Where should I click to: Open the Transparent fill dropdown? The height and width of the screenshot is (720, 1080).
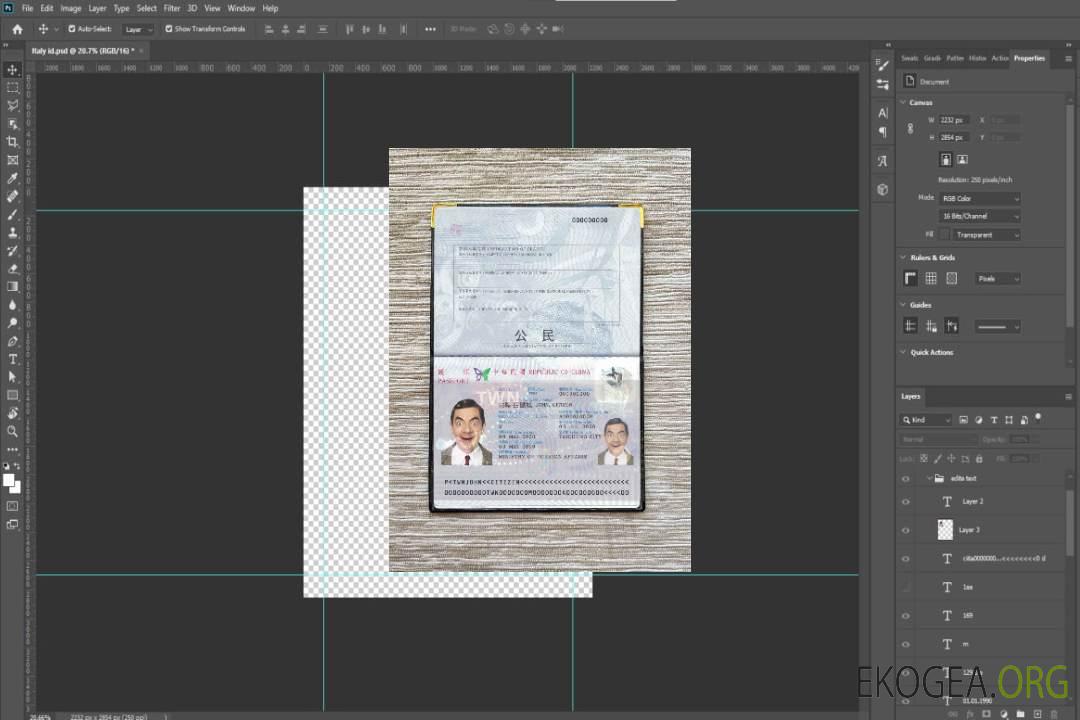986,235
